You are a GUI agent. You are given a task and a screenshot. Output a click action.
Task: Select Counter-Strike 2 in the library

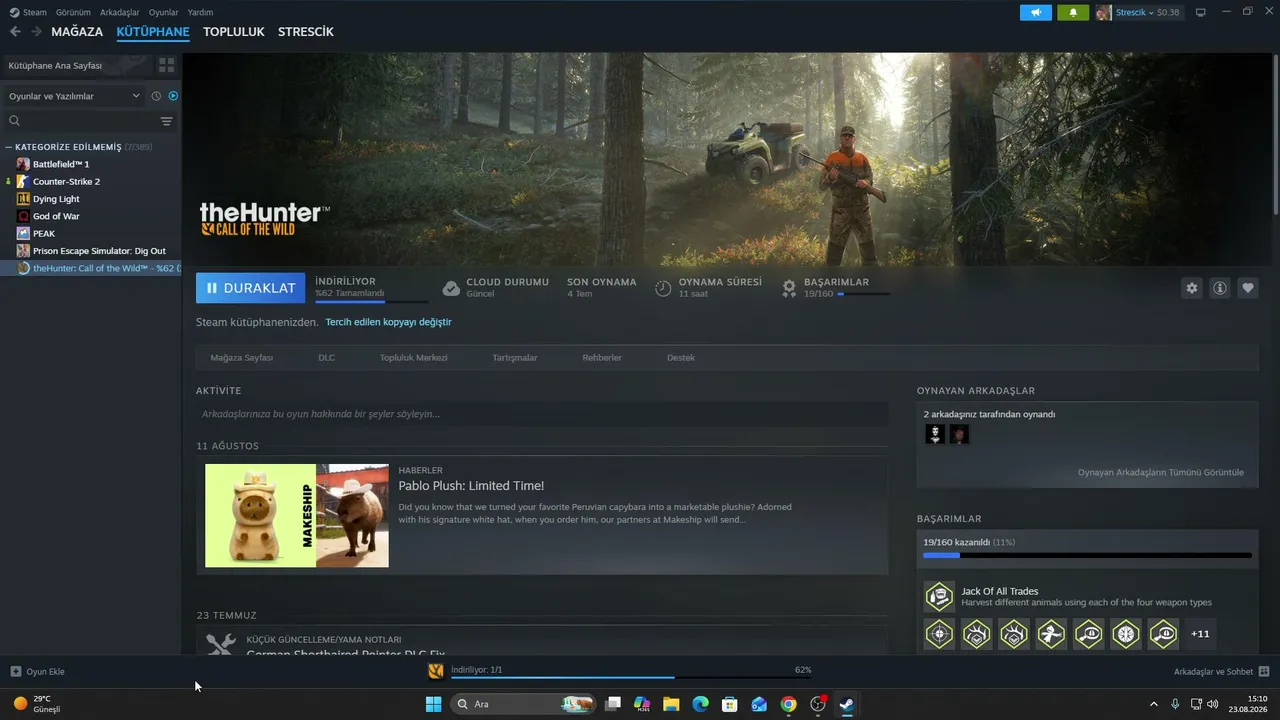tap(66, 182)
